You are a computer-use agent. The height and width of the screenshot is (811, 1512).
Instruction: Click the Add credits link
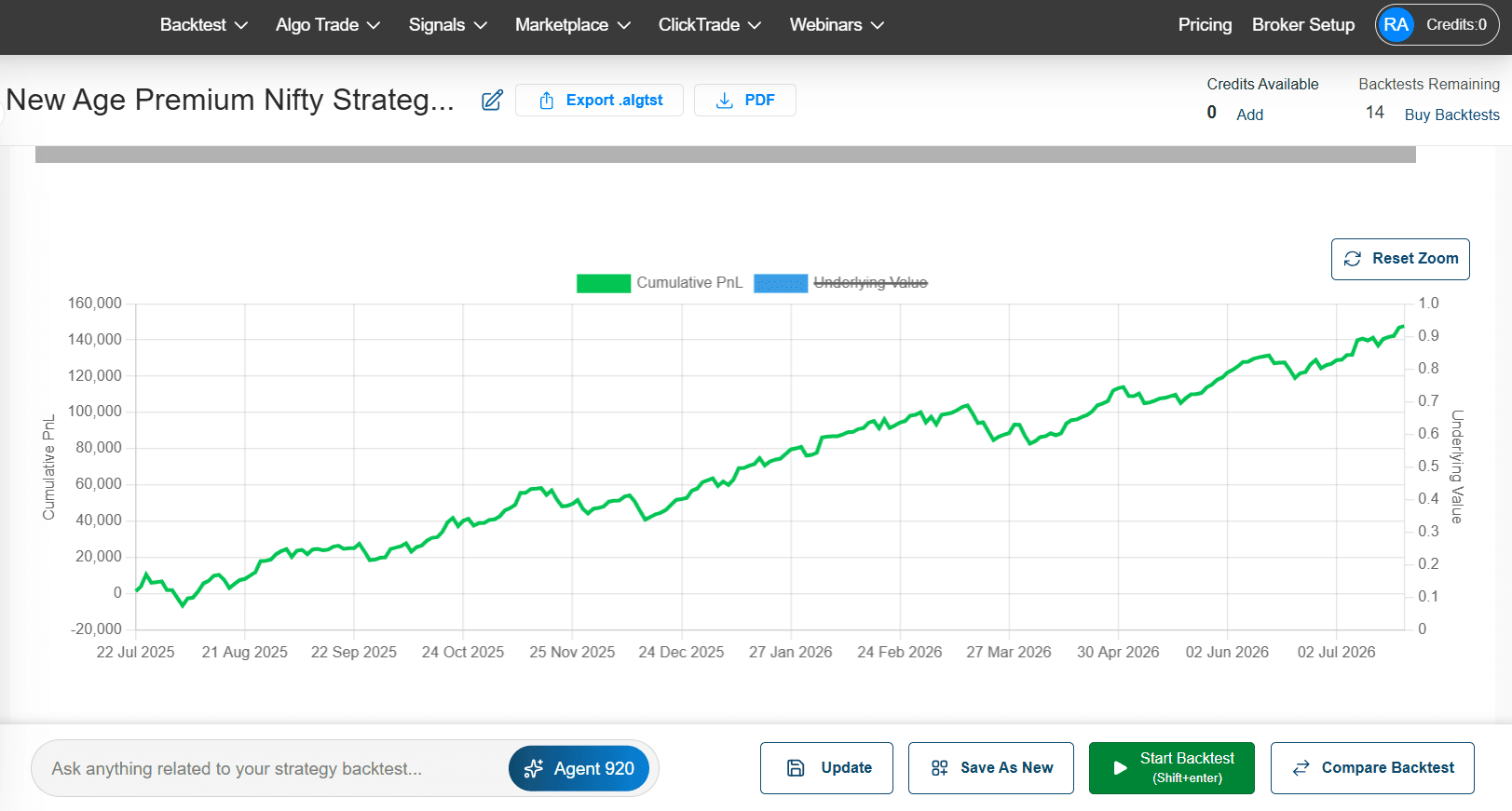1249,115
